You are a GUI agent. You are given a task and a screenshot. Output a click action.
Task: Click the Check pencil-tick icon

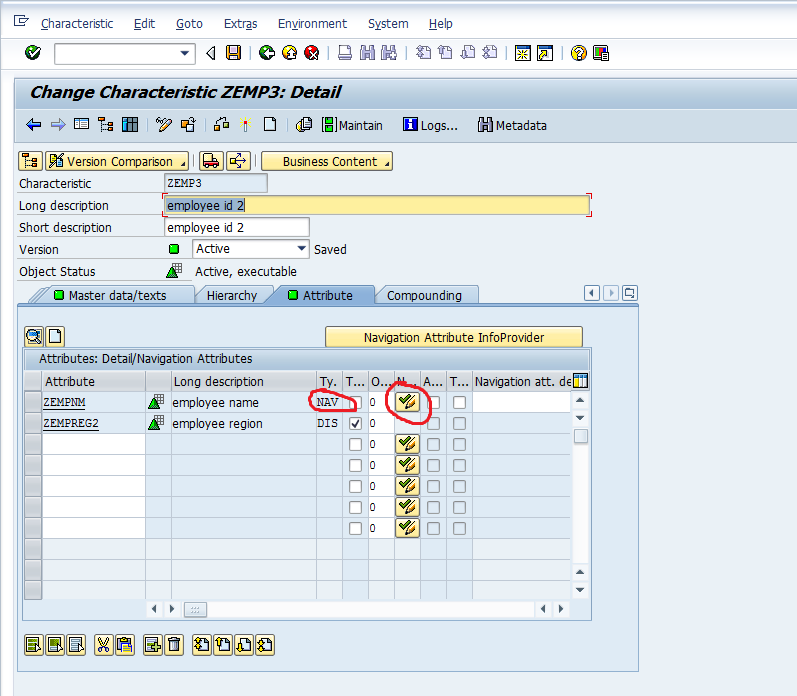pyautogui.click(x=164, y=125)
